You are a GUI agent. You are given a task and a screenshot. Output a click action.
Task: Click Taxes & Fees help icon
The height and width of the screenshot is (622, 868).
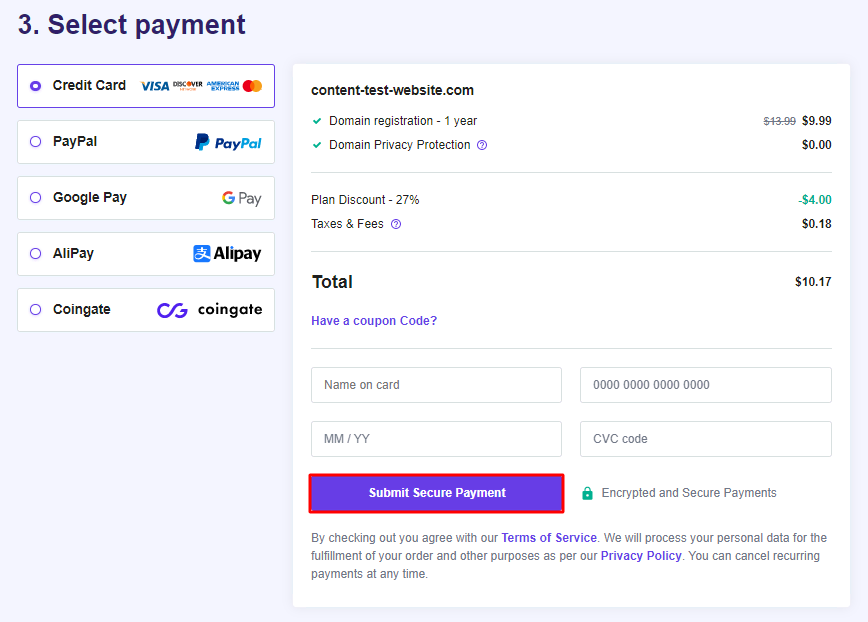[x=396, y=224]
